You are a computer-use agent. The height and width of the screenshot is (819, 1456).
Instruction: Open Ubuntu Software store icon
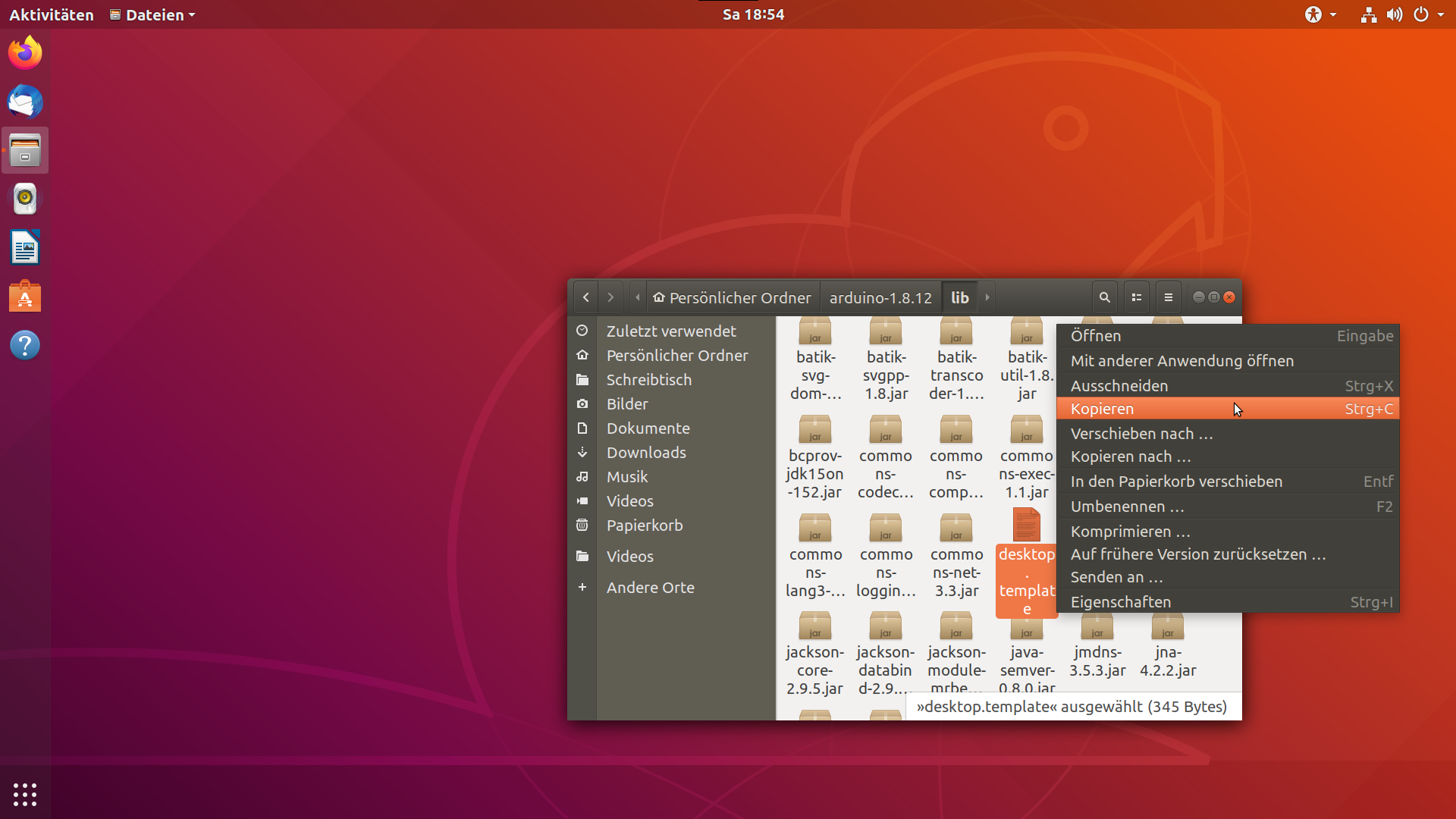click(x=25, y=297)
